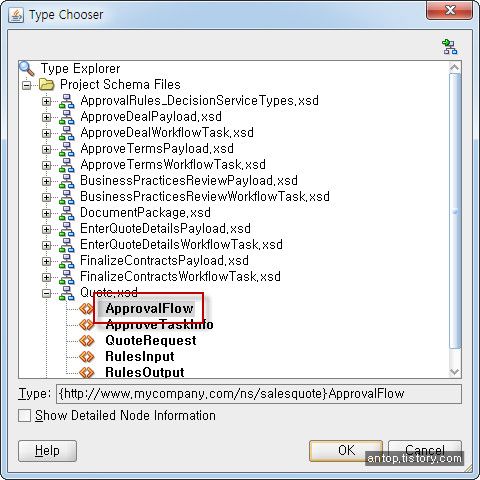Expand the ApproveTermsPayload.xsd node

(46, 149)
